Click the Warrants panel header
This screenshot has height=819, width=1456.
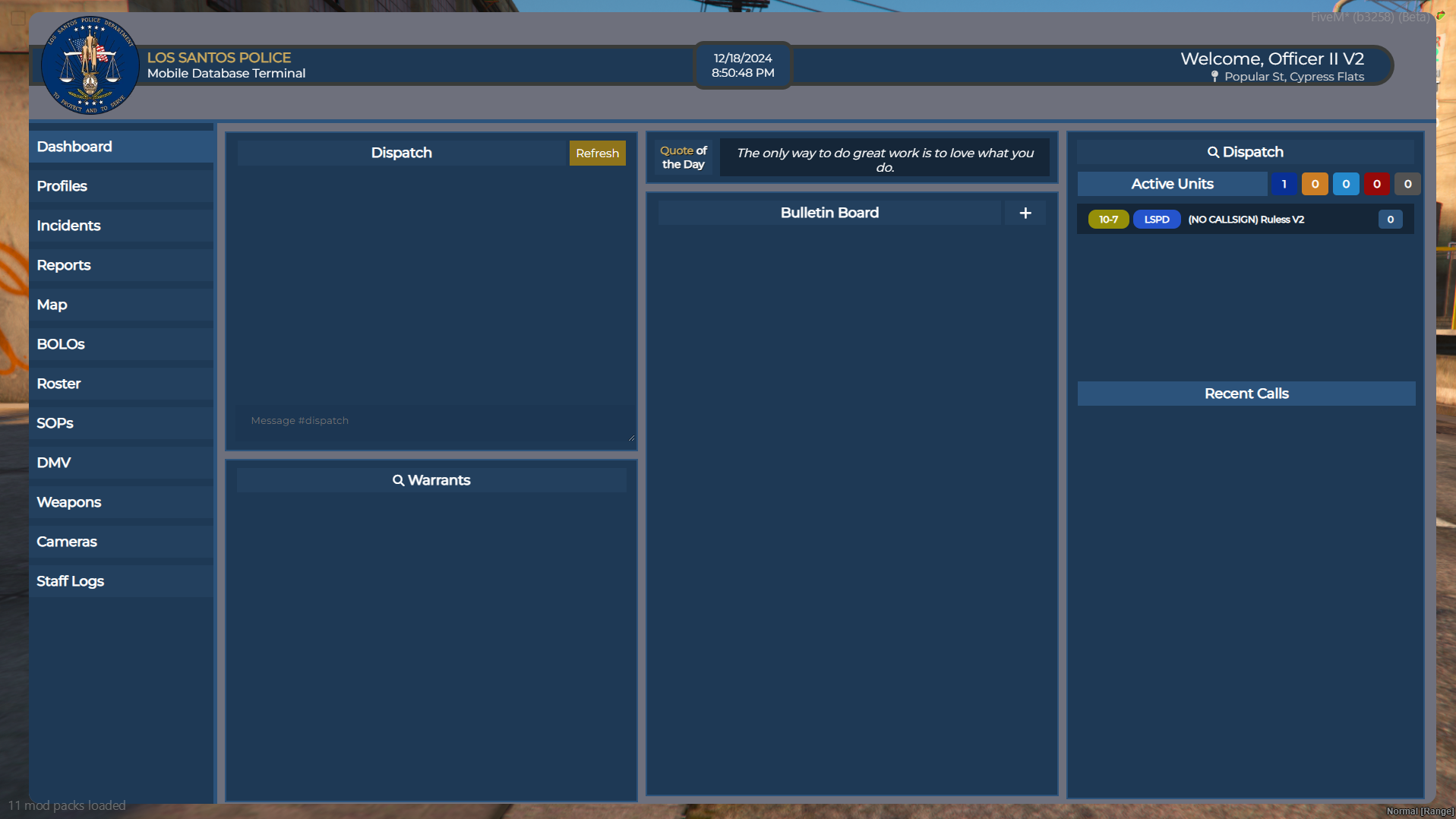(431, 480)
